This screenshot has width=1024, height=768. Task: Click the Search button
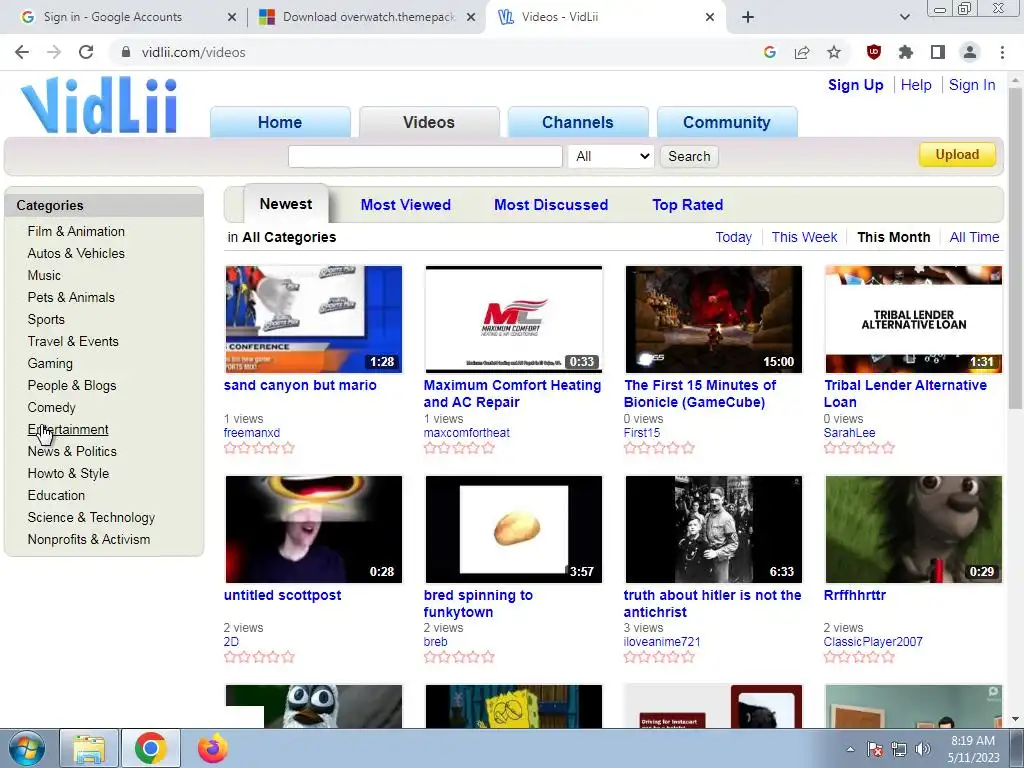click(x=689, y=156)
